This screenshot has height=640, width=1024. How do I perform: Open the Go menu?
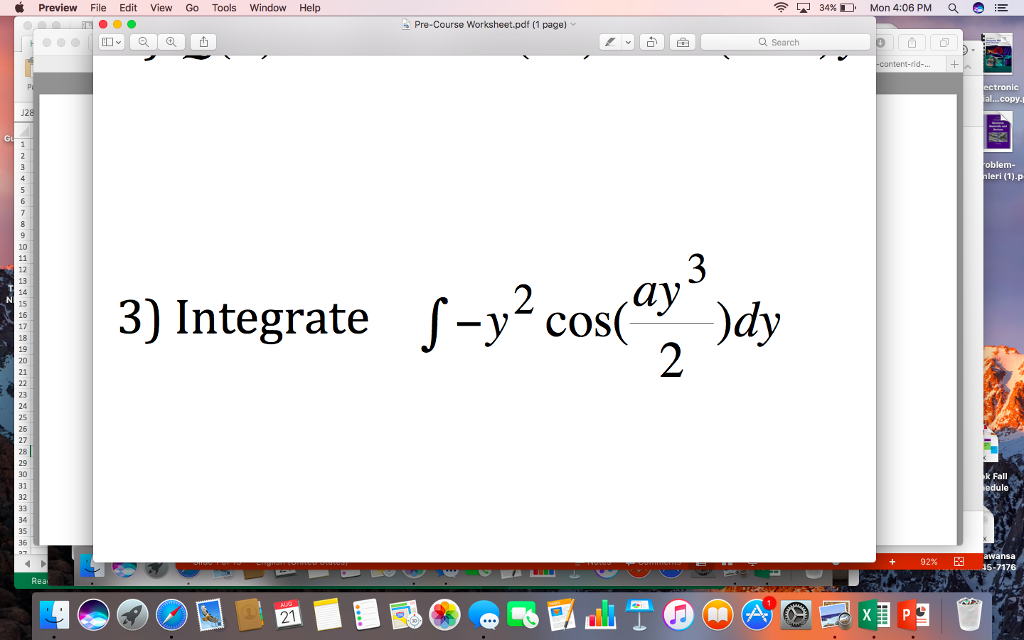coord(191,7)
